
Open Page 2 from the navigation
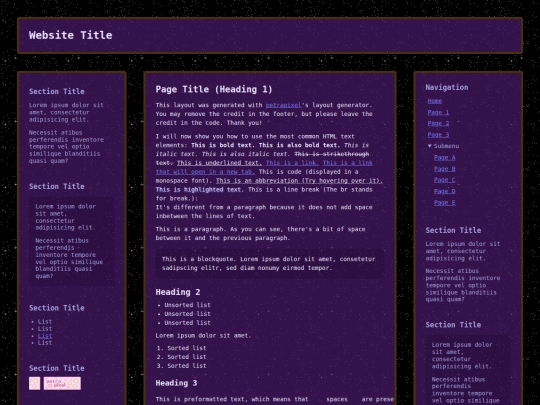[438, 123]
